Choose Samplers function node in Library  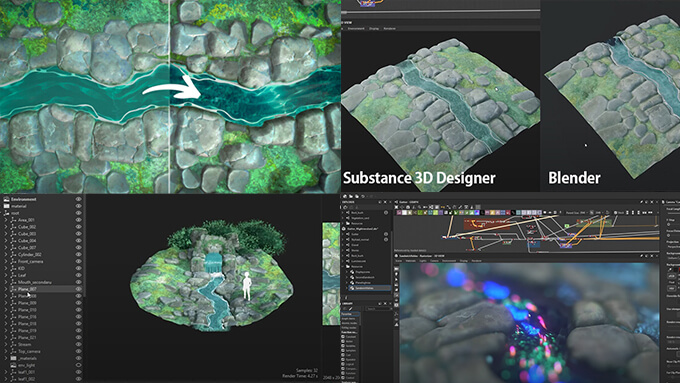click(x=350, y=350)
